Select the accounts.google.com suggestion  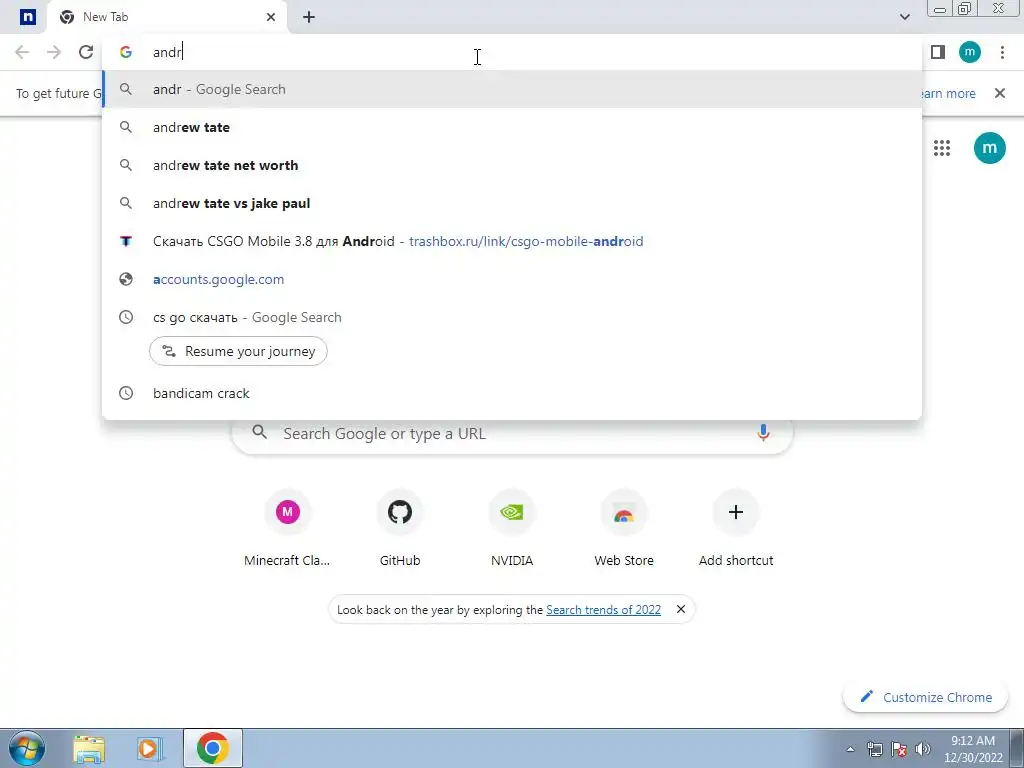(512, 279)
